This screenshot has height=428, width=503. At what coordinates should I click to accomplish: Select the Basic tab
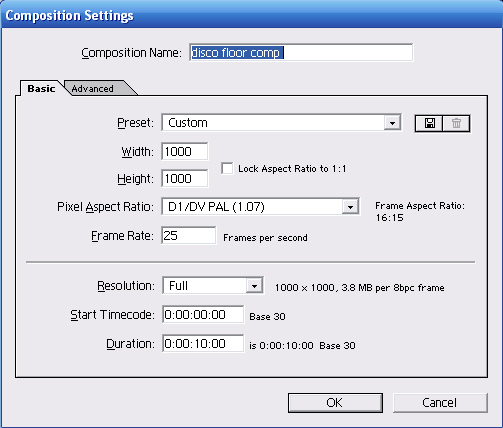coord(41,89)
